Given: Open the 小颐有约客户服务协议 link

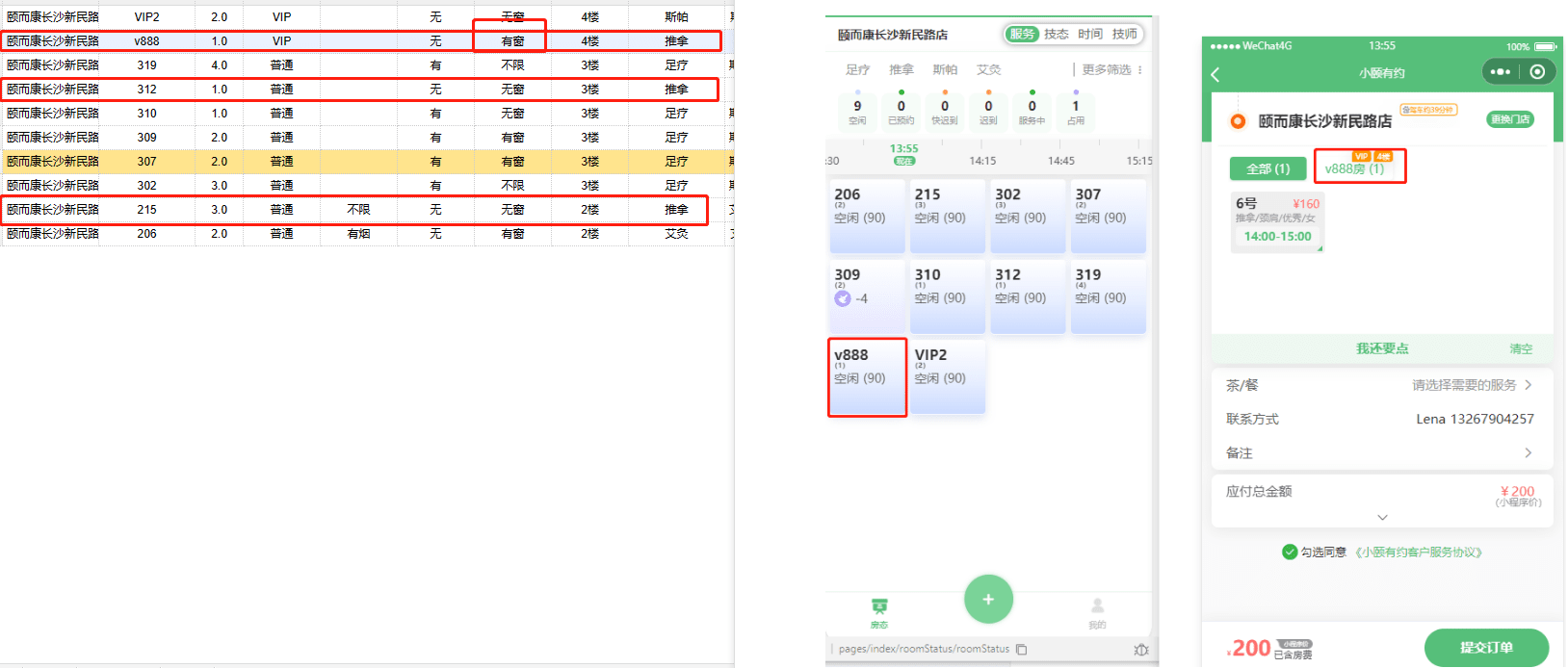Looking at the screenshot, I should click(x=1418, y=552).
